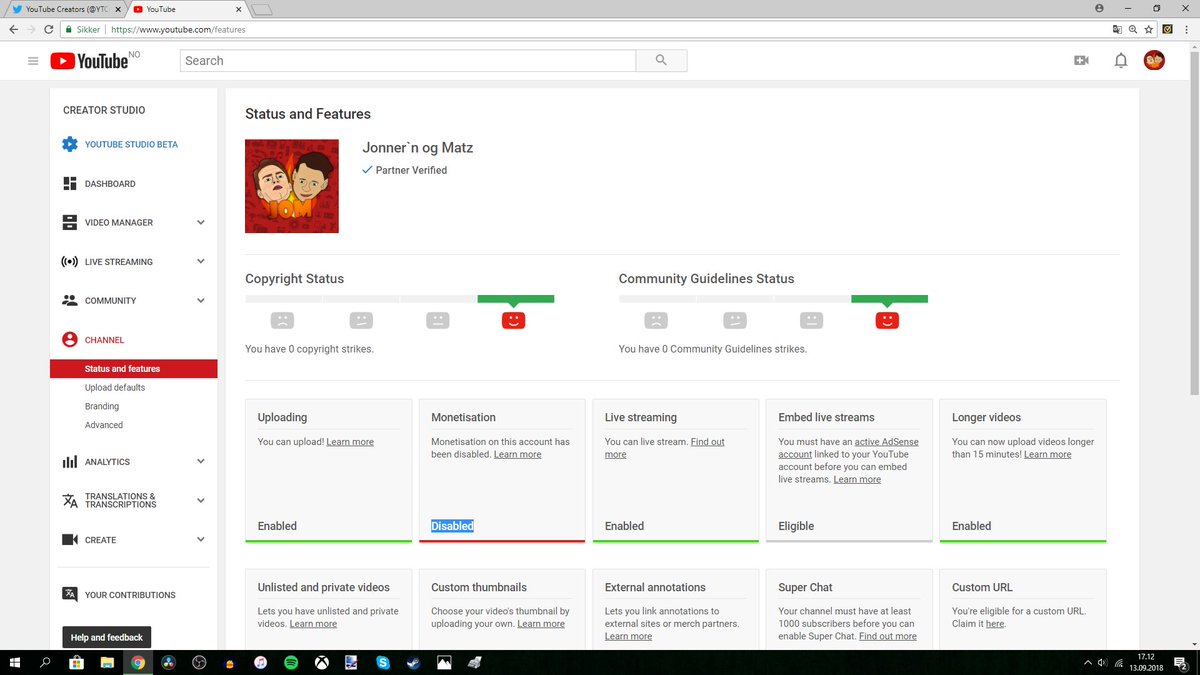Open the YouTube hamburger guide menu
Image resolution: width=1200 pixels, height=675 pixels.
(33, 61)
